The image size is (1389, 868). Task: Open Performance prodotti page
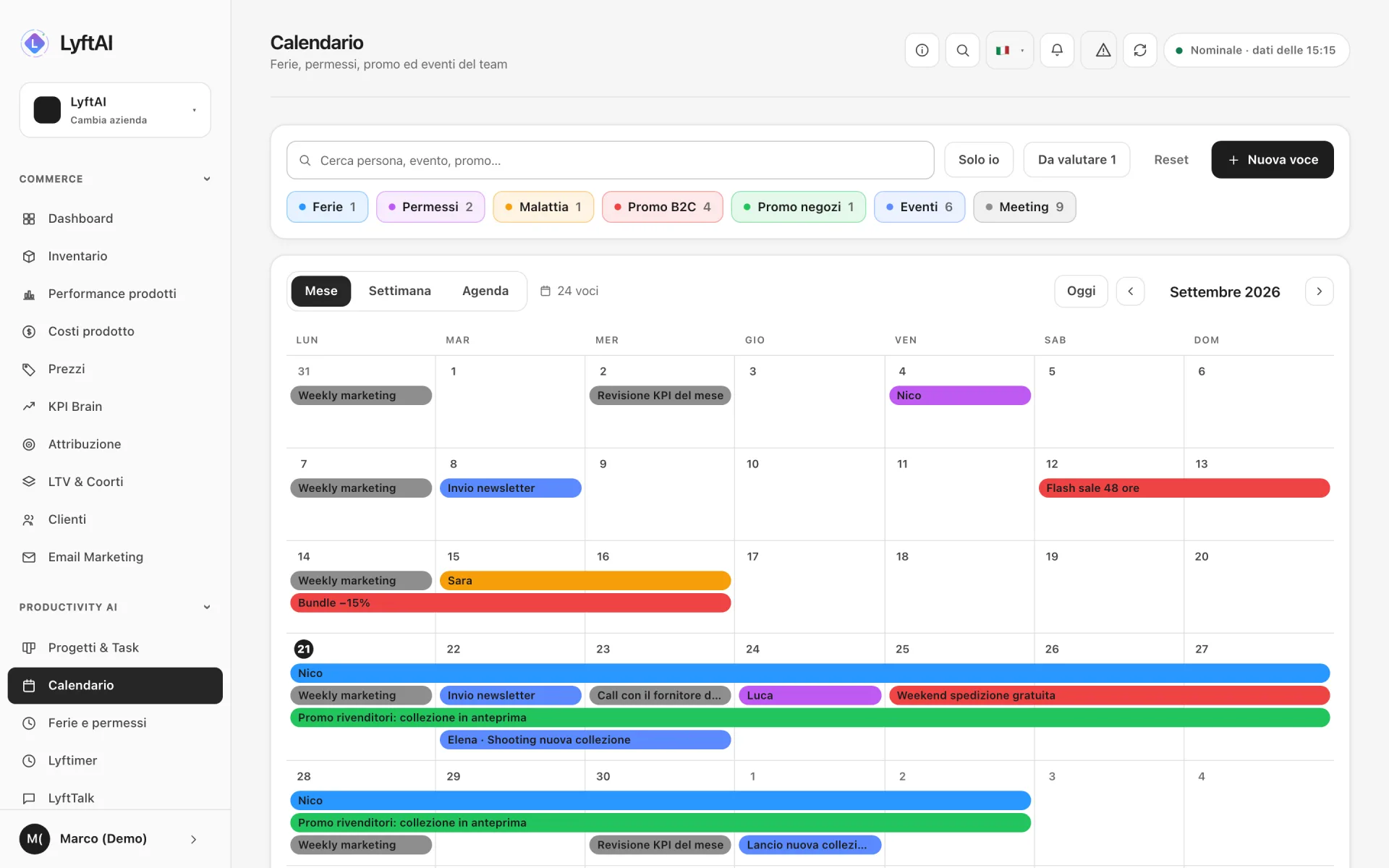[115, 294]
